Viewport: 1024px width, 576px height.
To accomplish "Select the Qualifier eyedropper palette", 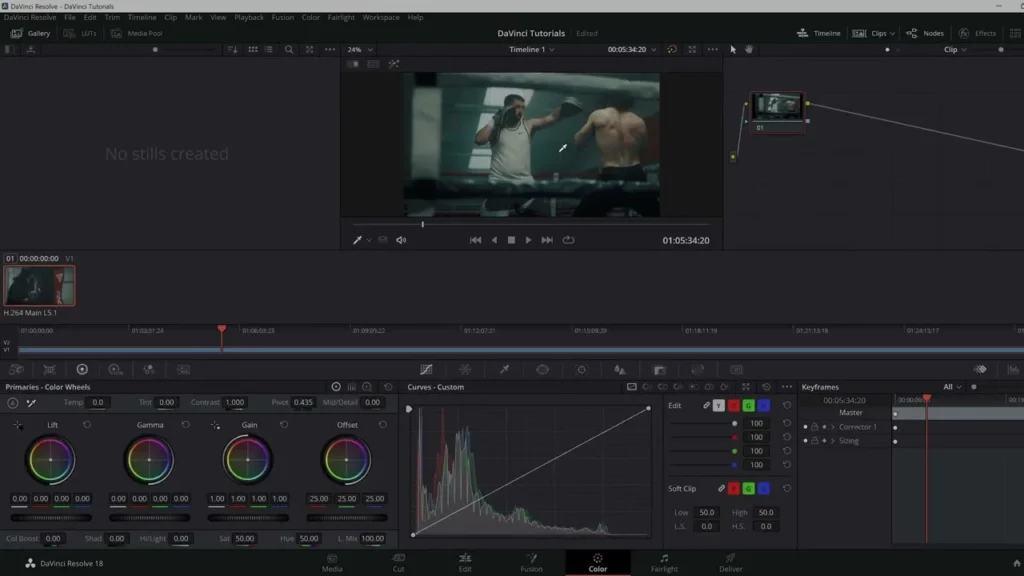I will click(x=504, y=370).
